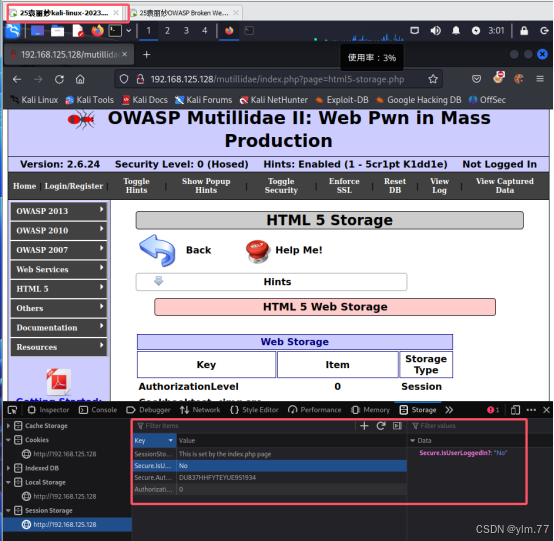Open the notifications bell icon
This screenshot has height=541, width=554.
tap(456, 31)
